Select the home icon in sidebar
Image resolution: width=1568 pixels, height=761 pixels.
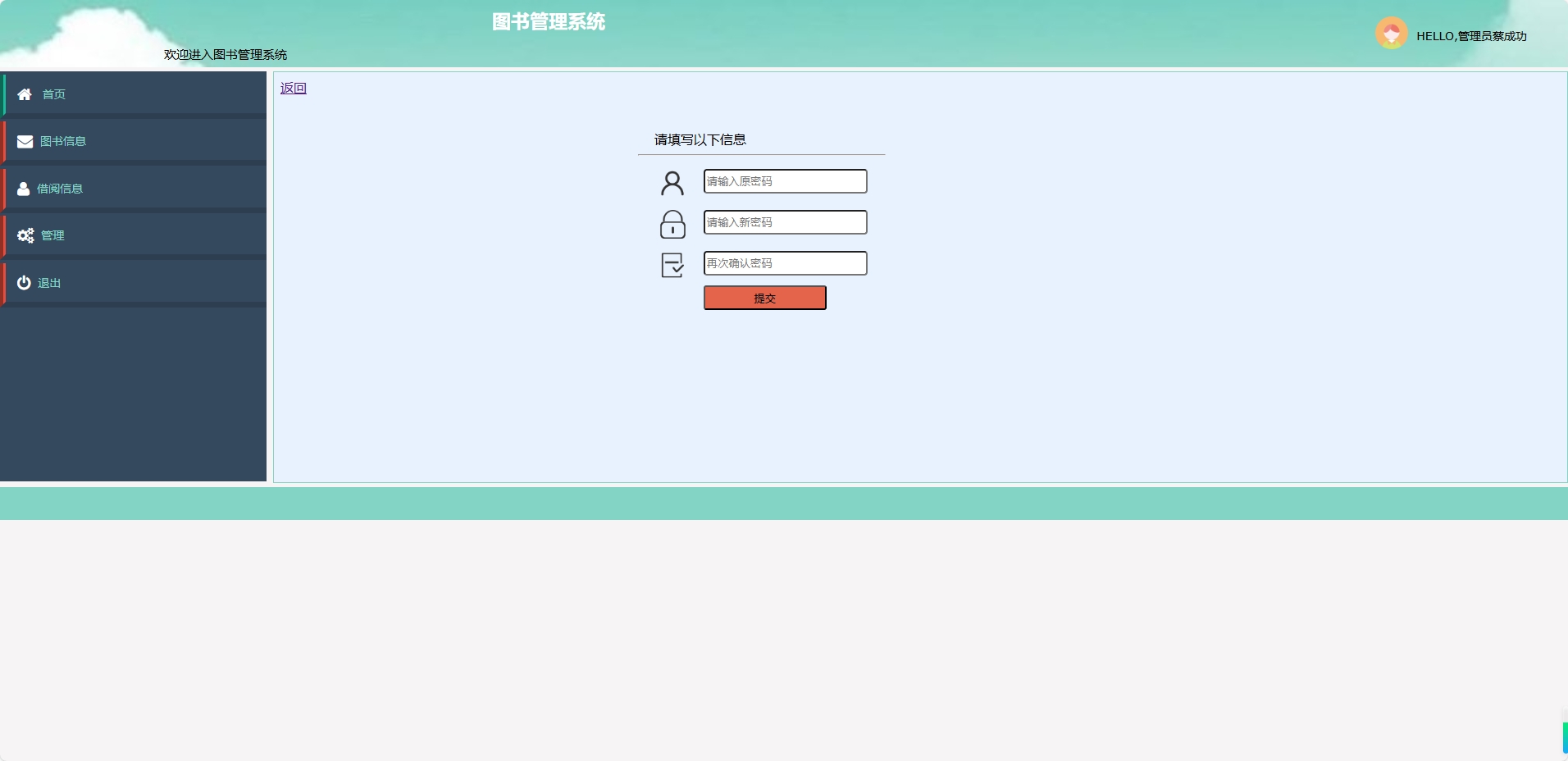[24, 94]
